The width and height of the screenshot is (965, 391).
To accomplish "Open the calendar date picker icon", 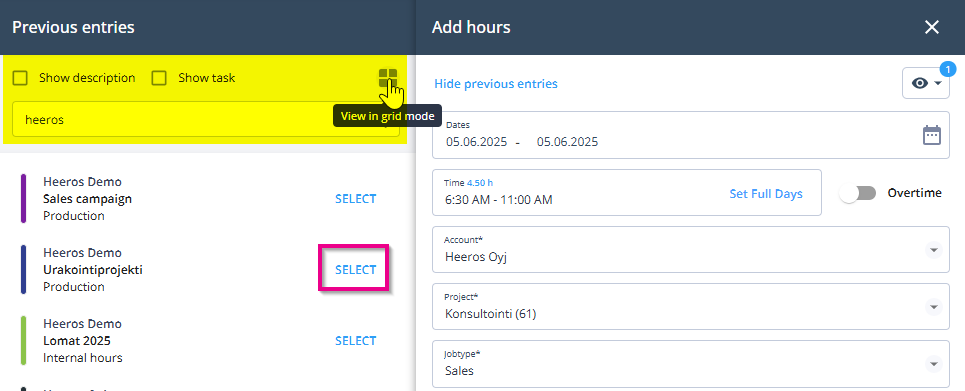I will coord(932,135).
